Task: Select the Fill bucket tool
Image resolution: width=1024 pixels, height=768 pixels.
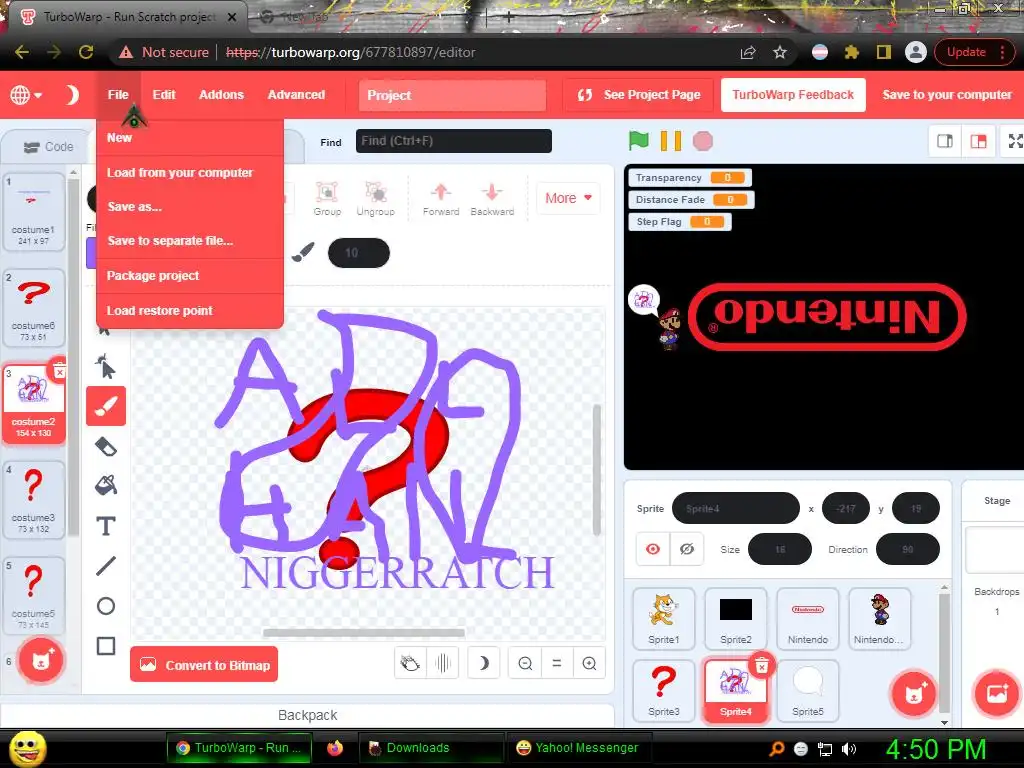Action: pos(106,485)
